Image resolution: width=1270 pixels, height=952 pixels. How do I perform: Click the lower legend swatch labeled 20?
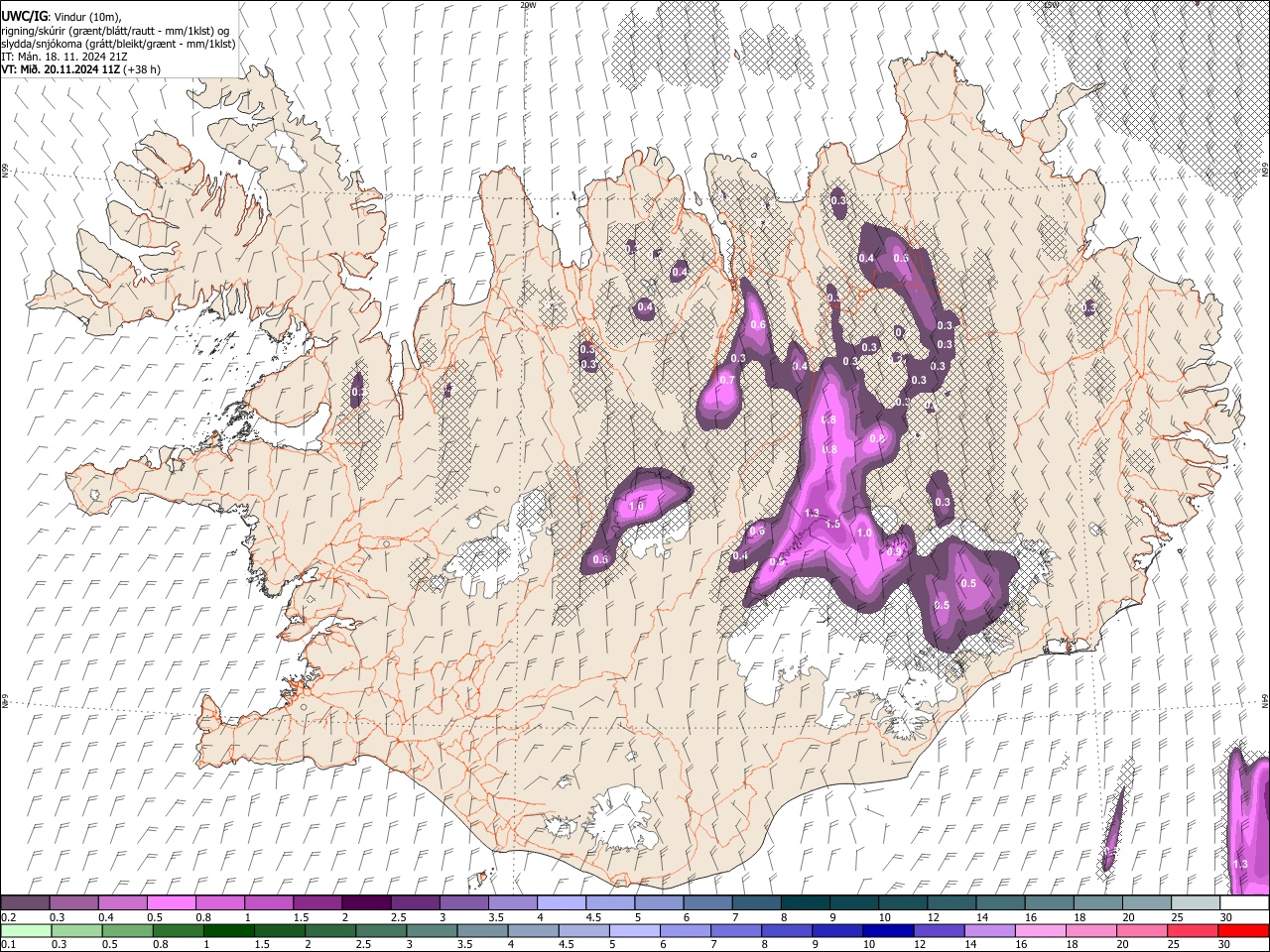coord(1141,930)
